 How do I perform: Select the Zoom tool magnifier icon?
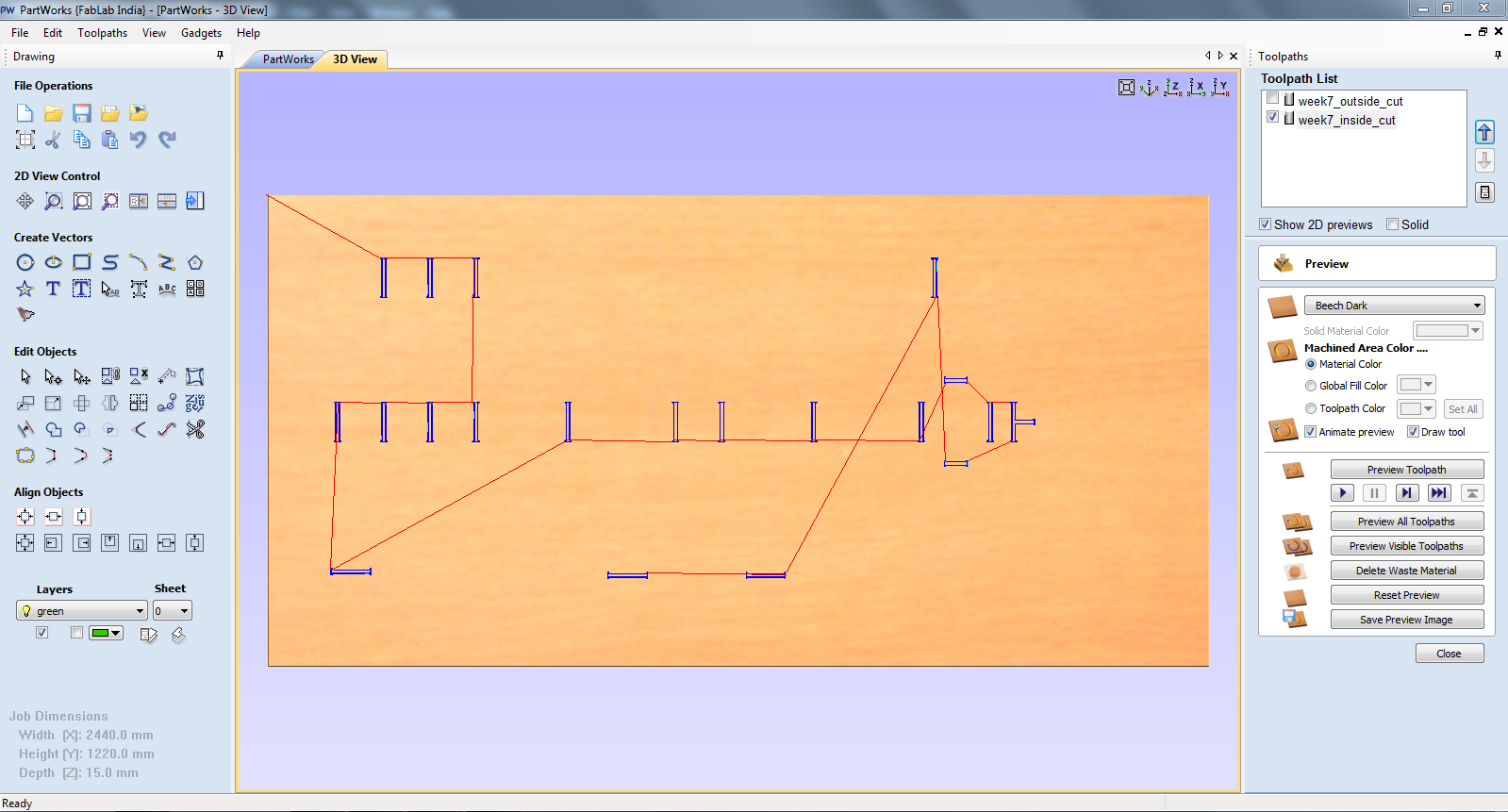(54, 201)
